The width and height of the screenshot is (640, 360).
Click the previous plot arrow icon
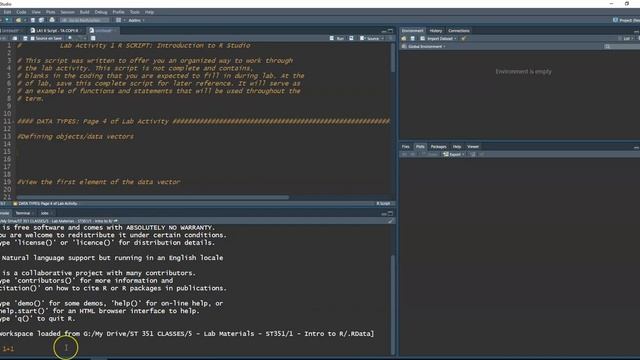point(404,154)
